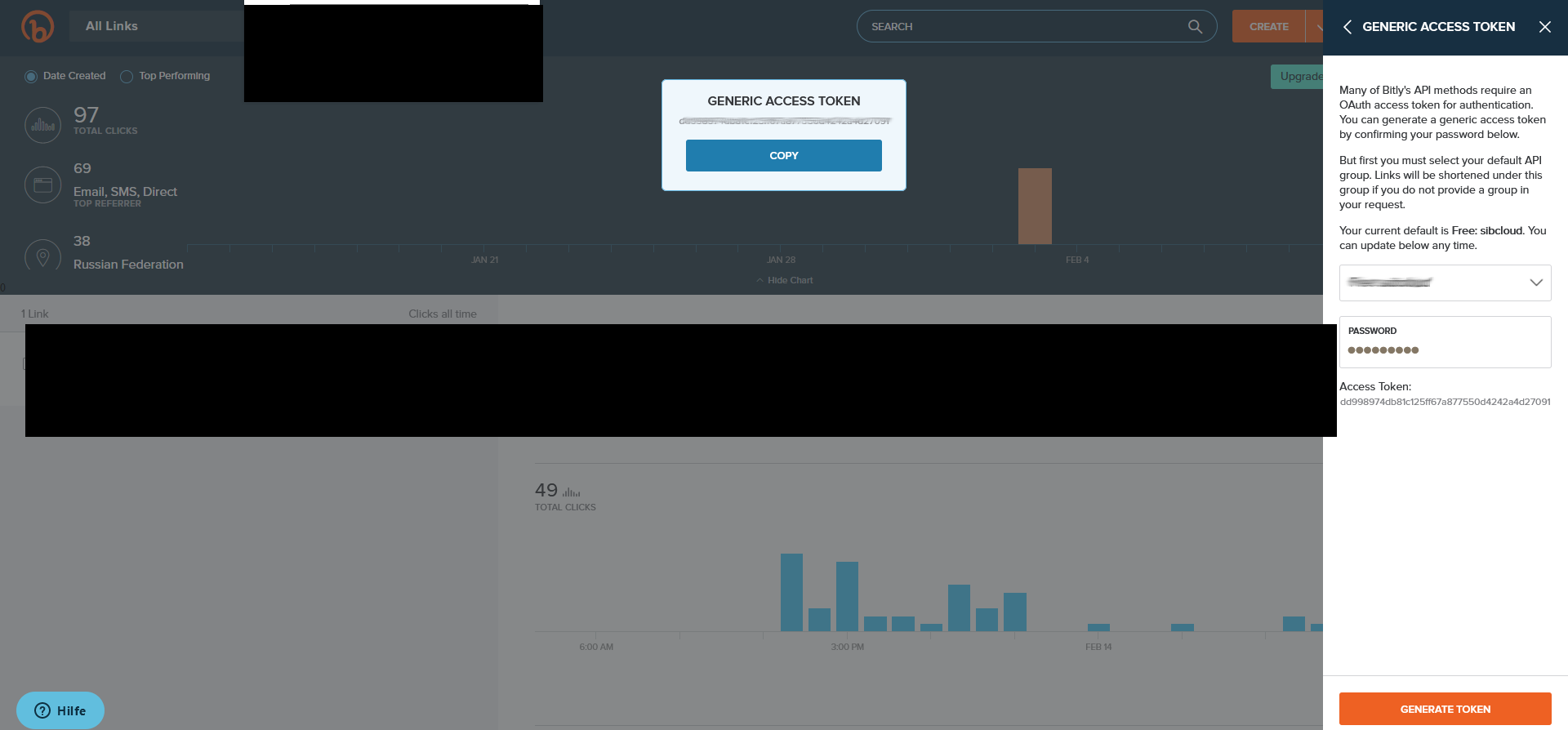This screenshot has width=1568, height=730.
Task: Select the Top Performing radio button
Action: (127, 76)
